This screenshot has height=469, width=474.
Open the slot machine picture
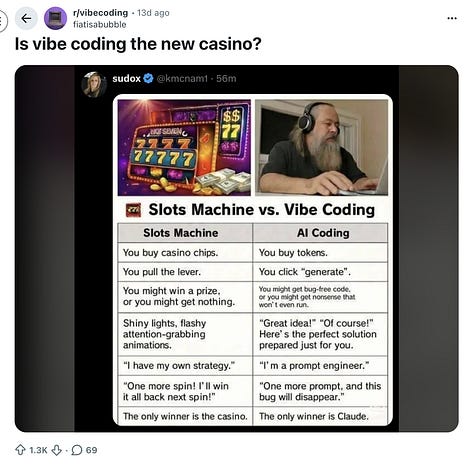tap(184, 147)
